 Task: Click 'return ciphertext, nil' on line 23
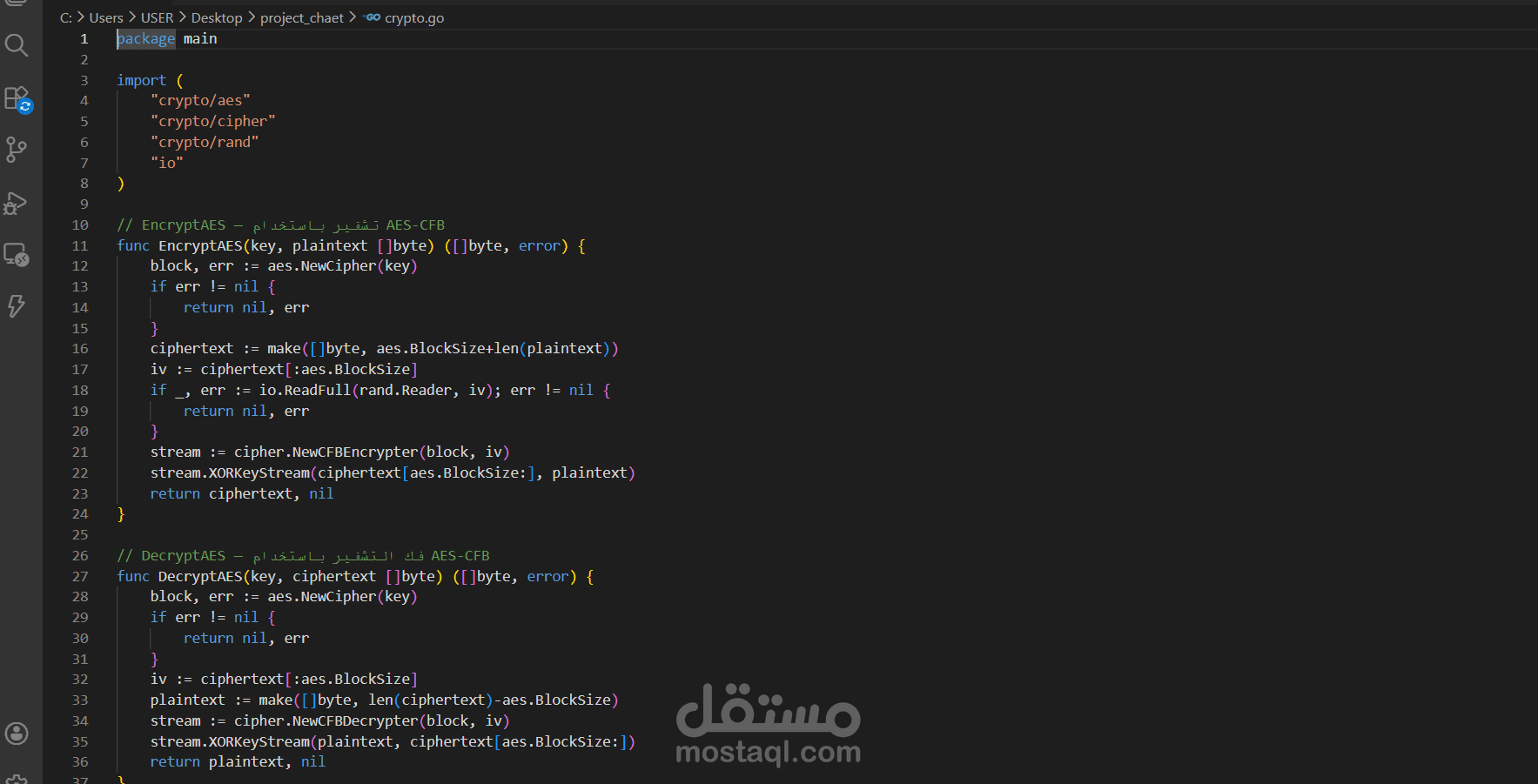pos(242,493)
